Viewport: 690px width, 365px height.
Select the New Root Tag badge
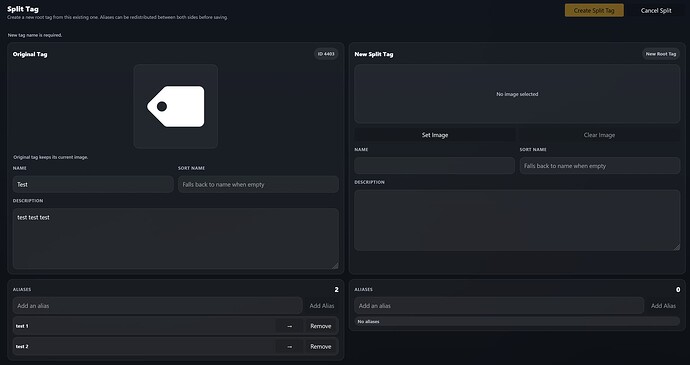(661, 54)
